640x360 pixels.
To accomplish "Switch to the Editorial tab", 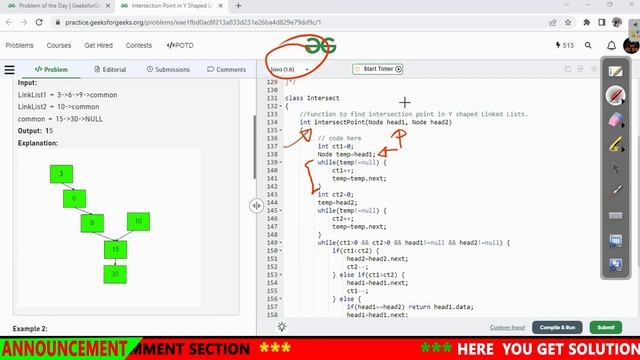I will click(x=110, y=69).
